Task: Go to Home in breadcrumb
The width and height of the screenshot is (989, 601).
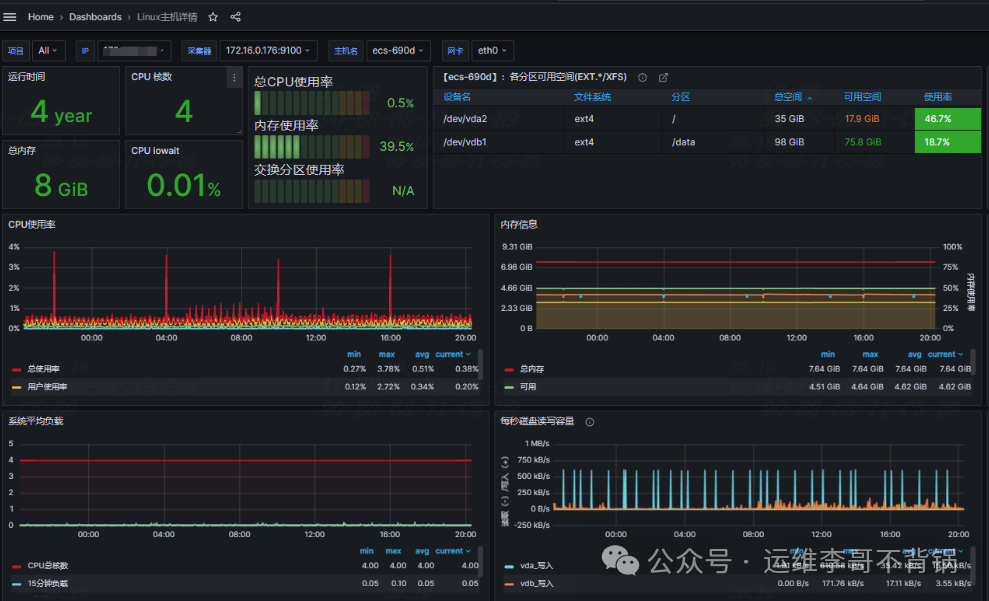Action: (x=41, y=17)
